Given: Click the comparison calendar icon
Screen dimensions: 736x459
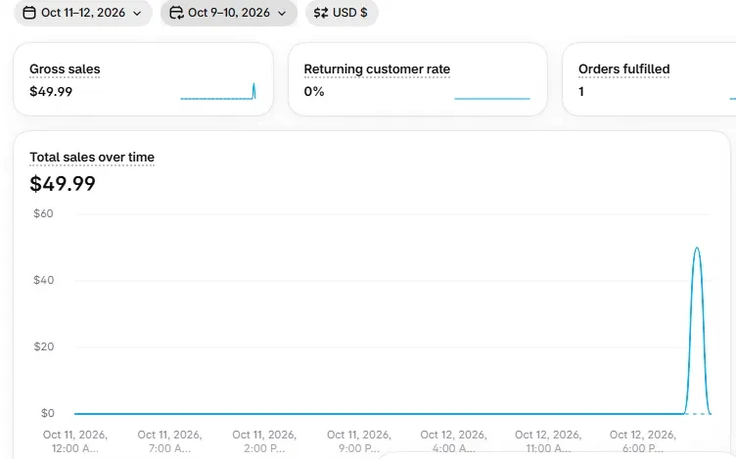Looking at the screenshot, I should tap(176, 13).
